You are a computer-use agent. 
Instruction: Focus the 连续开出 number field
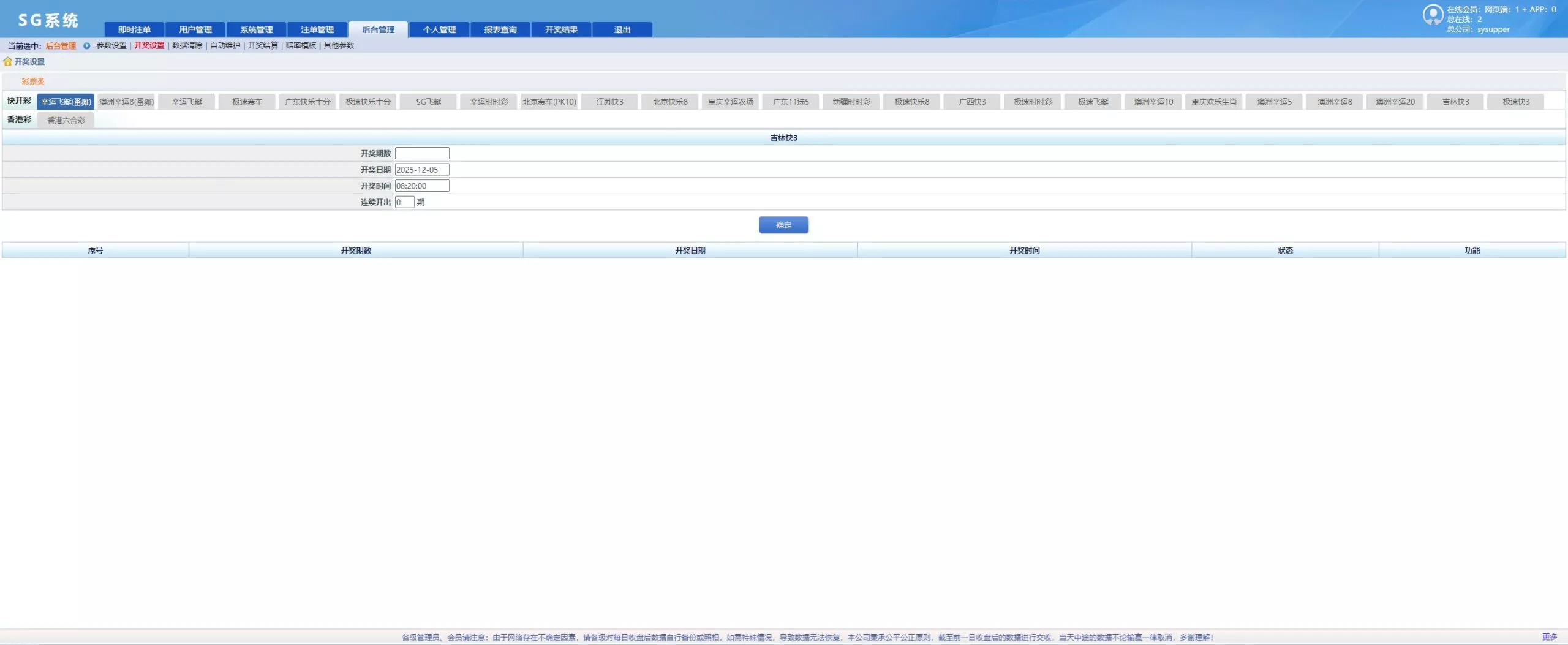tap(404, 203)
